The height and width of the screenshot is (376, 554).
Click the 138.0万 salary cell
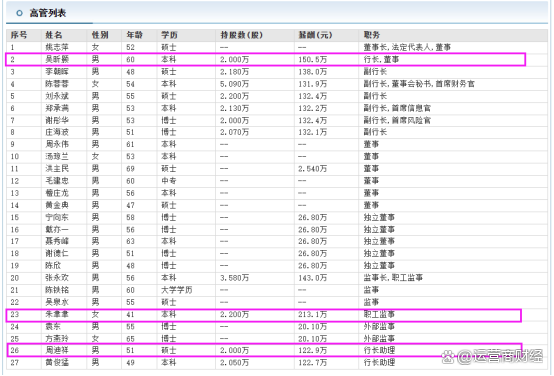point(313,72)
